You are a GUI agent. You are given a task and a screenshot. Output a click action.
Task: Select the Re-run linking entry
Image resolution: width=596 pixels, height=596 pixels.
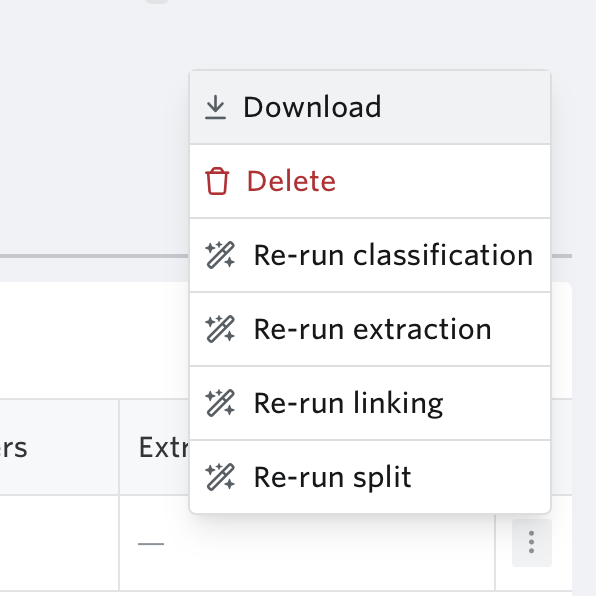click(370, 403)
